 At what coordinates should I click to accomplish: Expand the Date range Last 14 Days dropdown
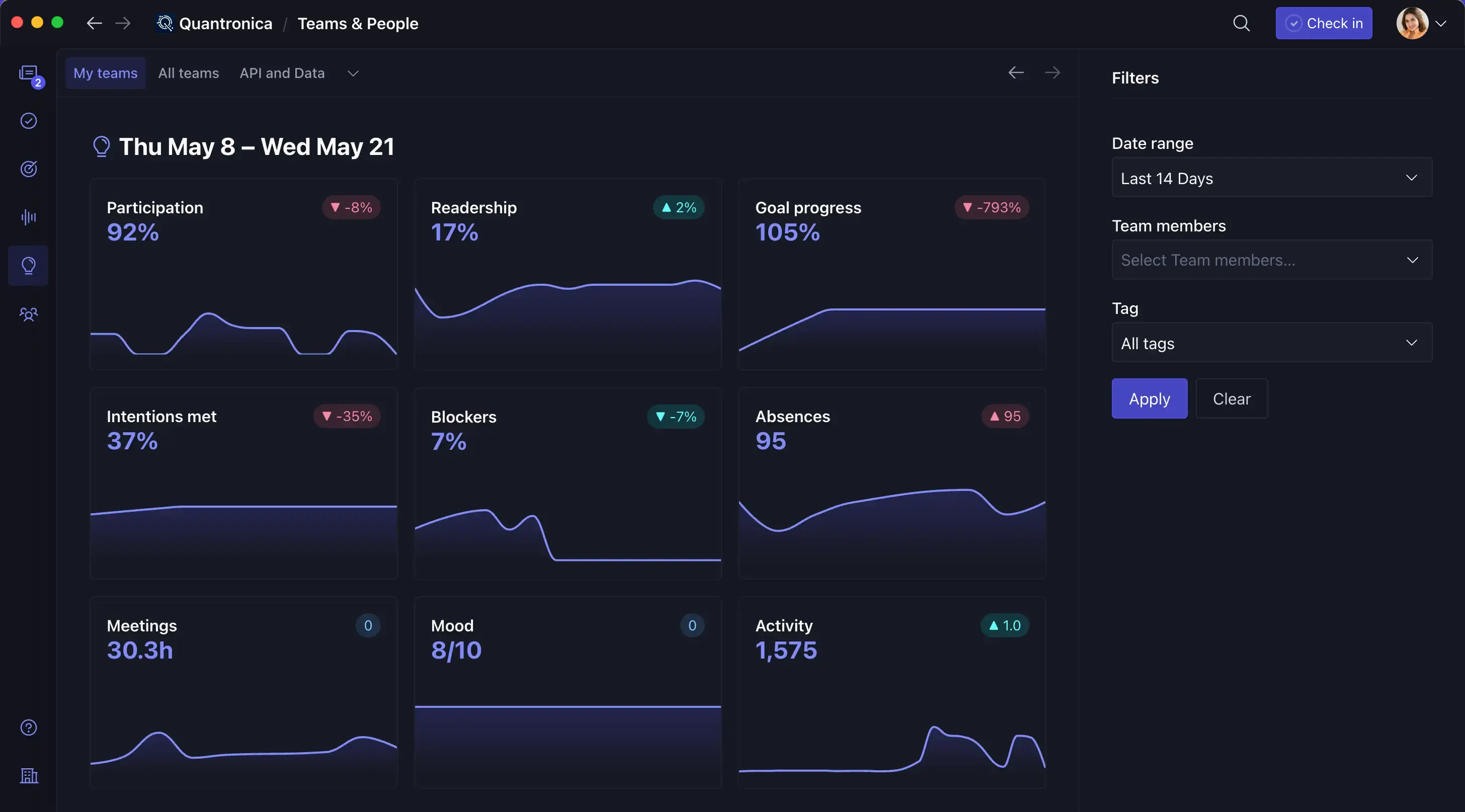(1272, 178)
